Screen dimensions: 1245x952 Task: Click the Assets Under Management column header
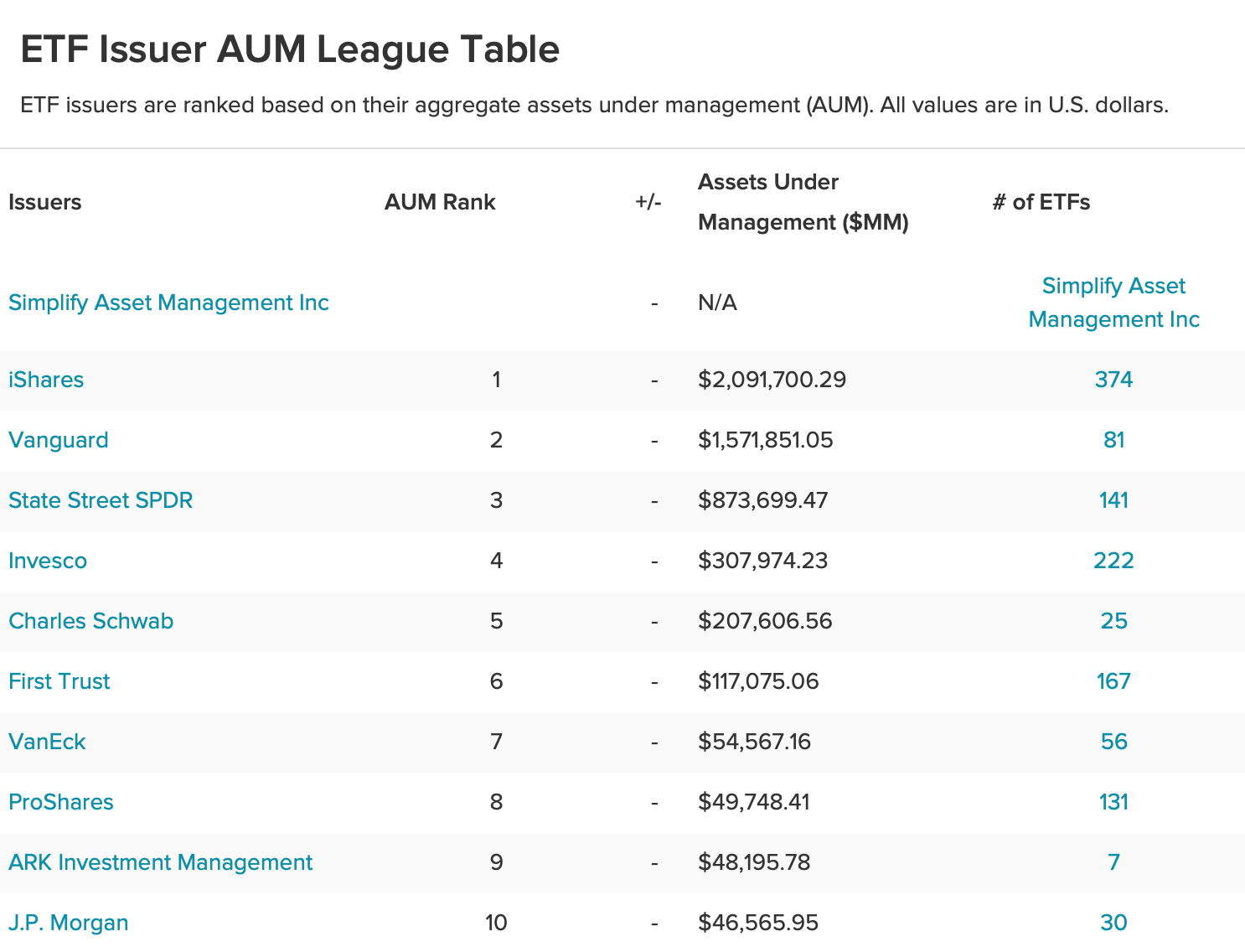pyautogui.click(x=803, y=202)
